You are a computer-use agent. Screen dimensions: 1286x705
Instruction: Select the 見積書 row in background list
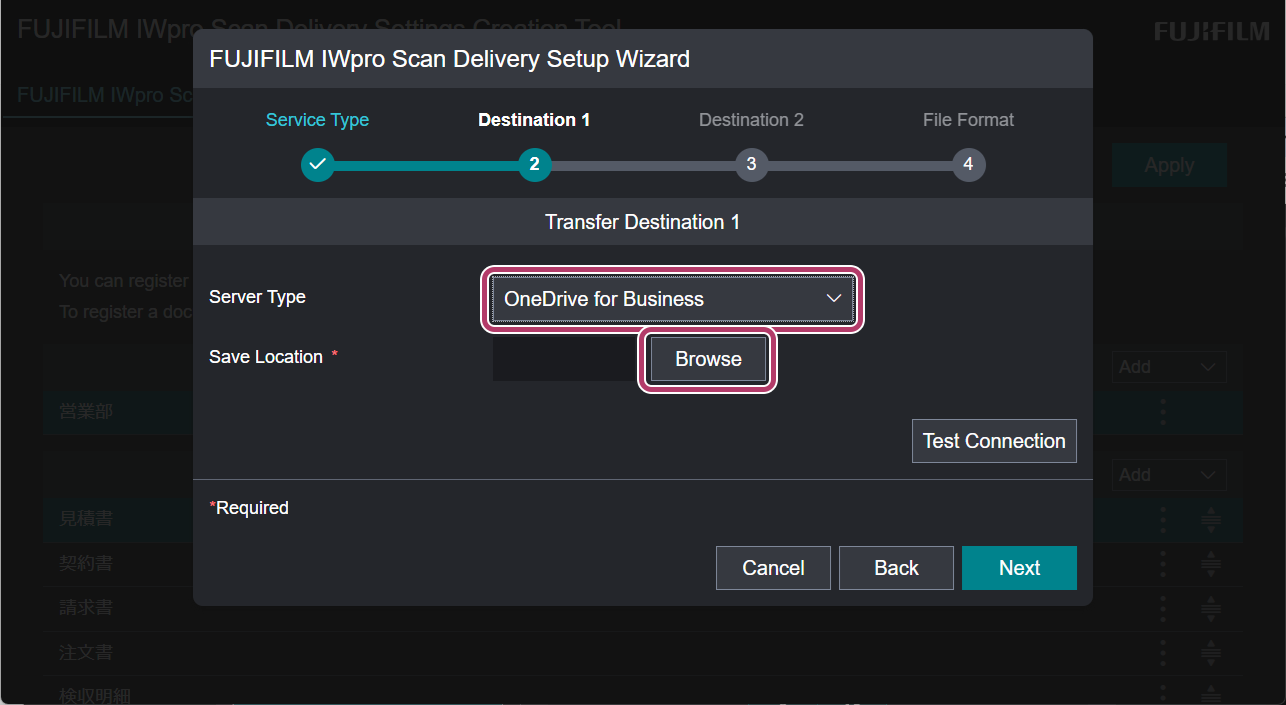642,519
